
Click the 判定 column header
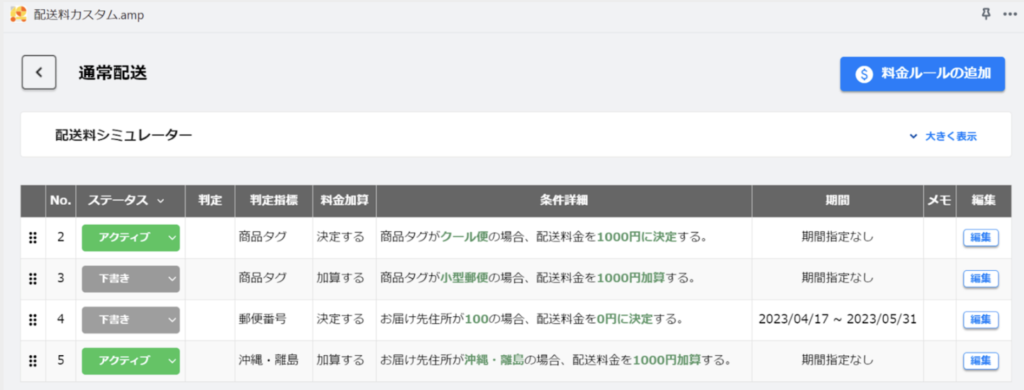click(210, 201)
